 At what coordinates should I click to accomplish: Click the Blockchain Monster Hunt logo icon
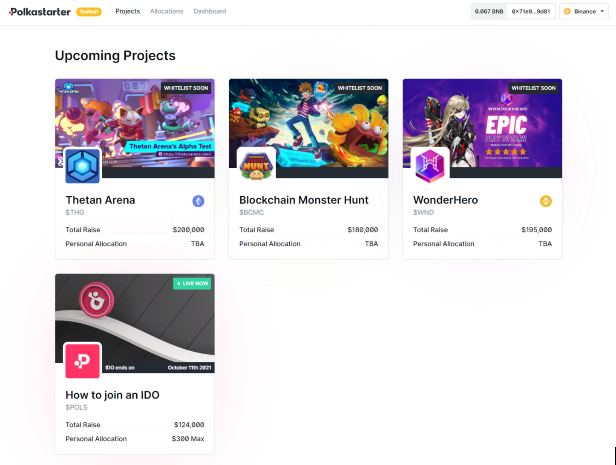point(256,166)
